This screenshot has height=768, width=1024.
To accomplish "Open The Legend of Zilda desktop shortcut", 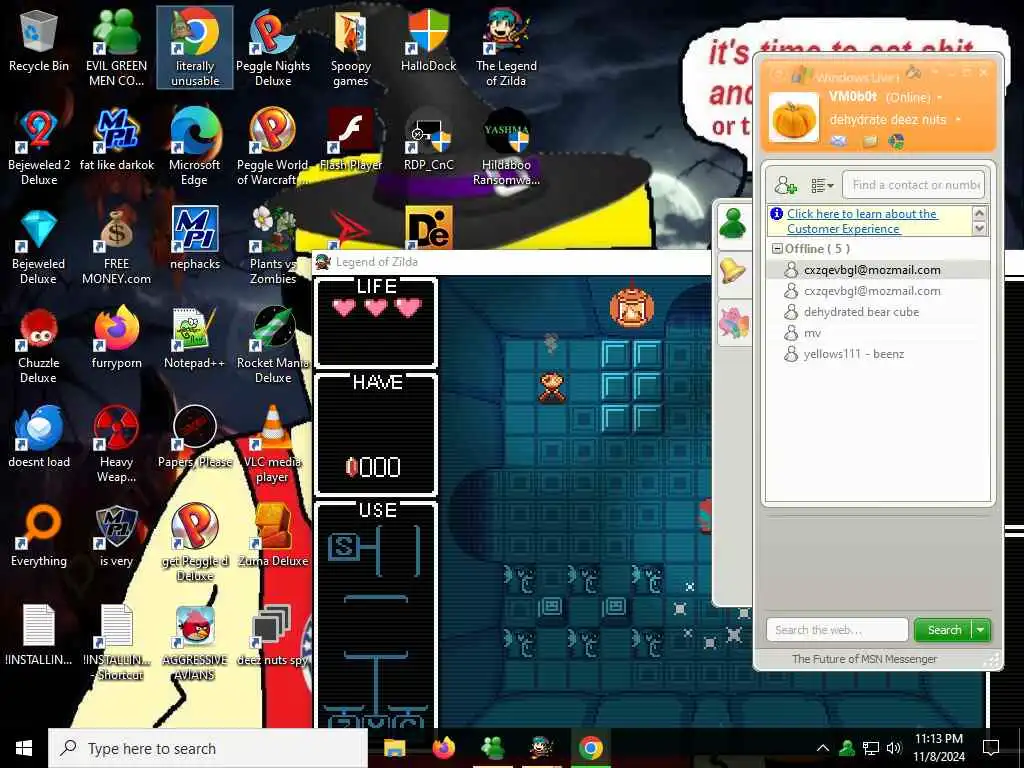I will (x=506, y=47).
